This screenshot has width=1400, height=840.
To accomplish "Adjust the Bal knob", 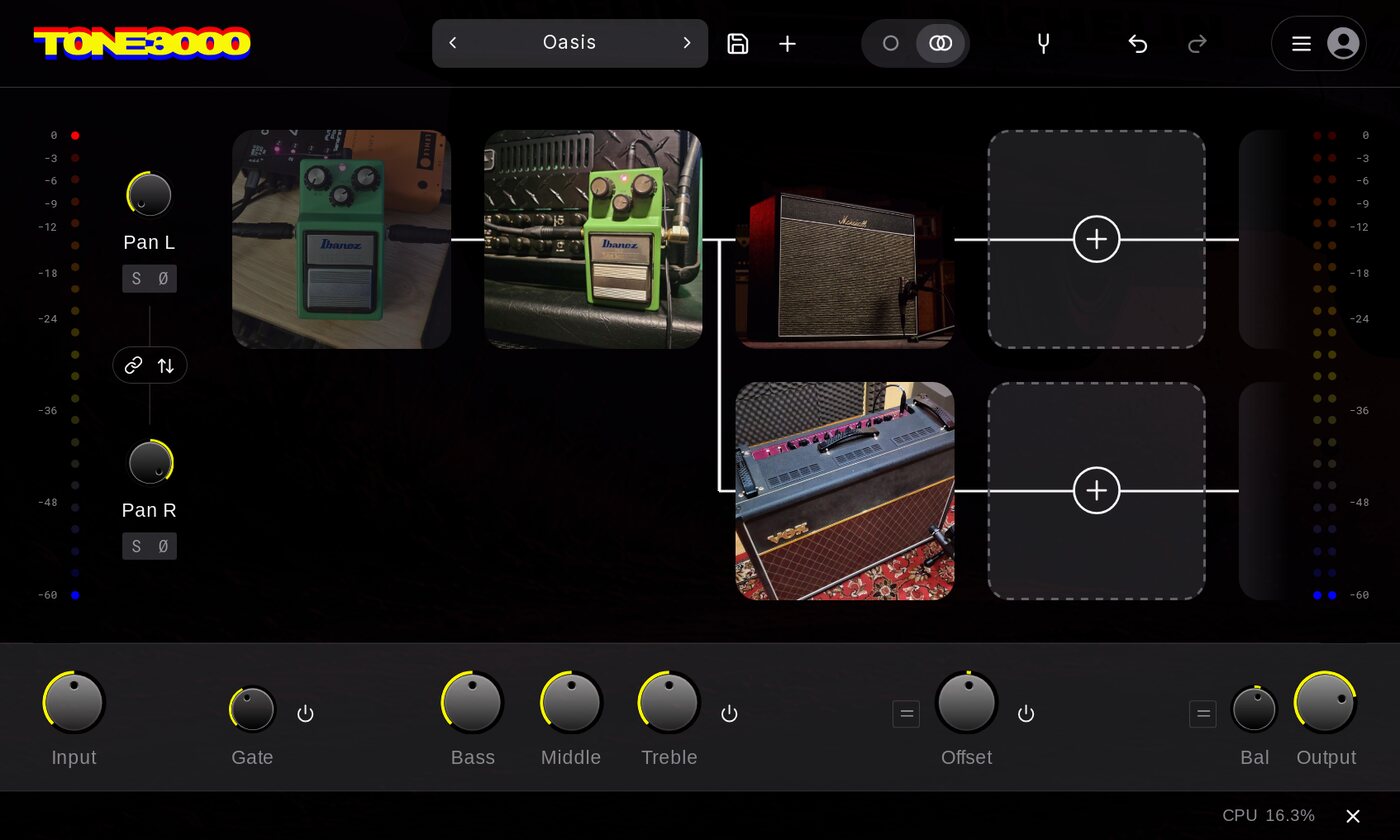I will [1255, 709].
